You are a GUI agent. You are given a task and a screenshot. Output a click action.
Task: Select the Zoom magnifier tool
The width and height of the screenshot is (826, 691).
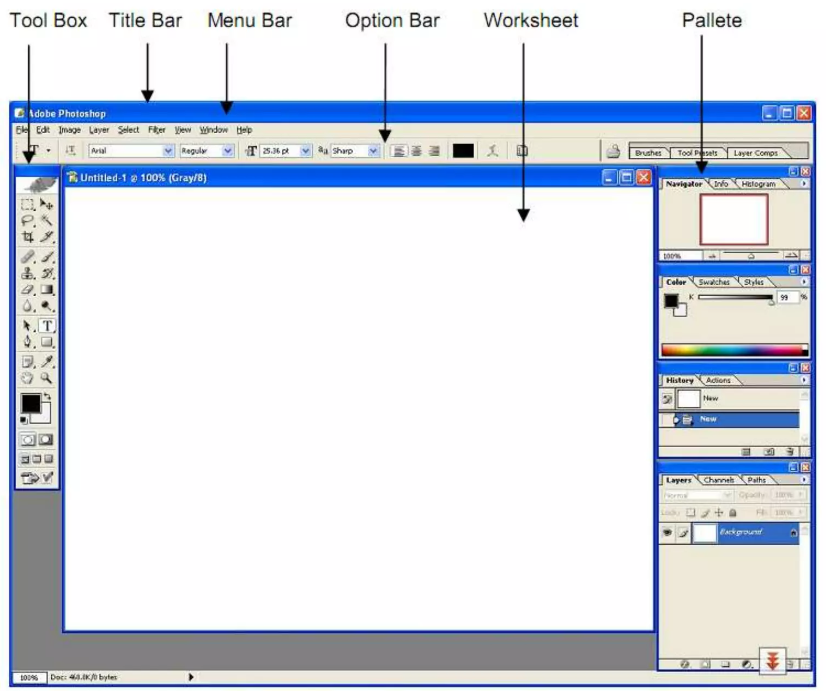47,379
